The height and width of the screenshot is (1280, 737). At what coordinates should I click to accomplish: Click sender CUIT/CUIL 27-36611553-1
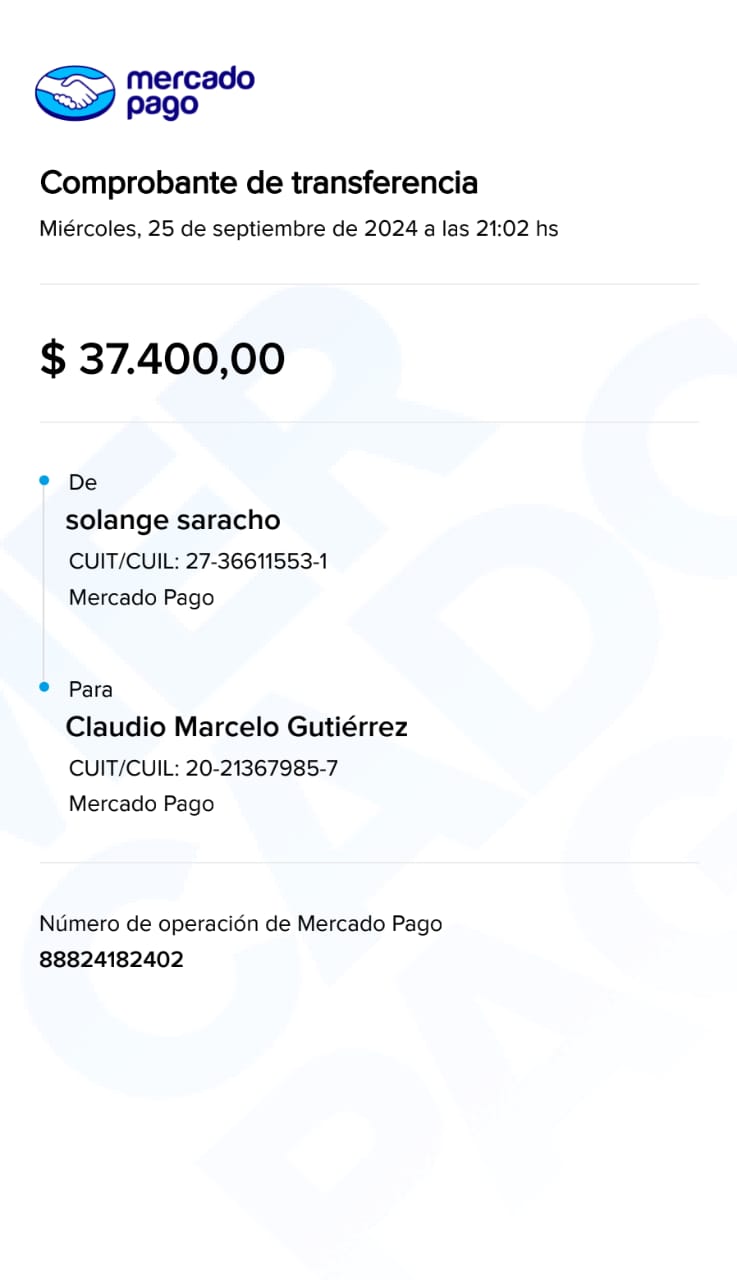pyautogui.click(x=256, y=561)
